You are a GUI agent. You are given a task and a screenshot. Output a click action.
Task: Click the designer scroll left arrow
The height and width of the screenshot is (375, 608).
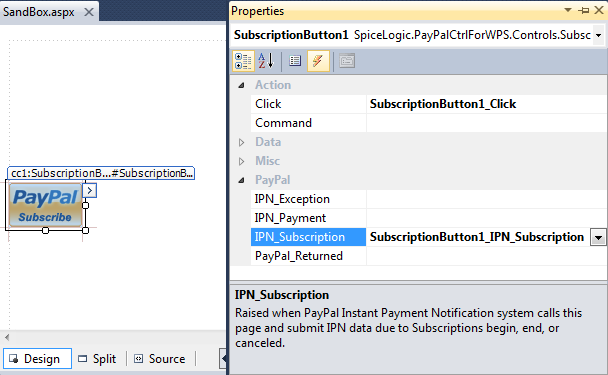click(7, 337)
